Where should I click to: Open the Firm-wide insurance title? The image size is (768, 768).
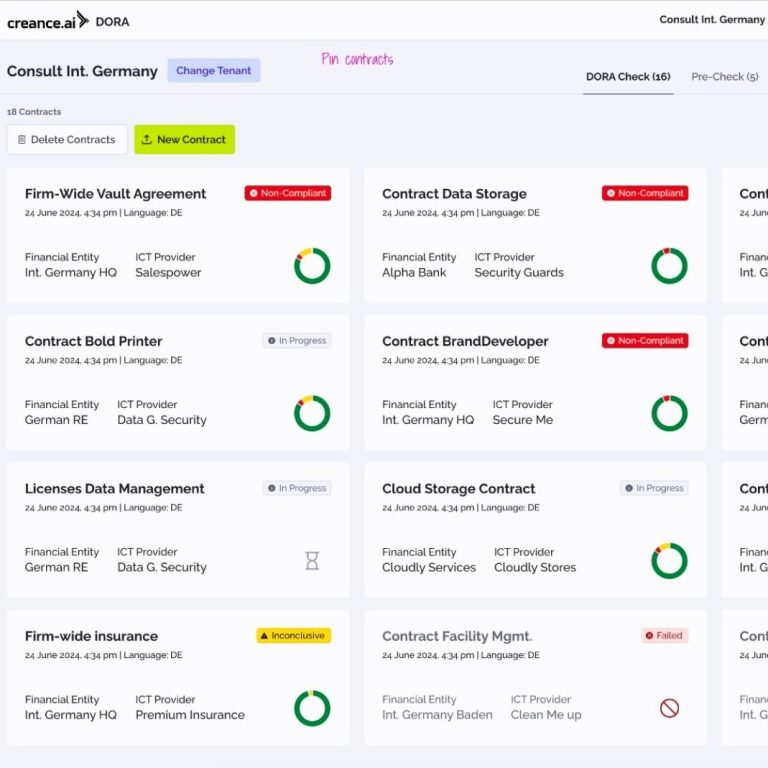tap(92, 636)
